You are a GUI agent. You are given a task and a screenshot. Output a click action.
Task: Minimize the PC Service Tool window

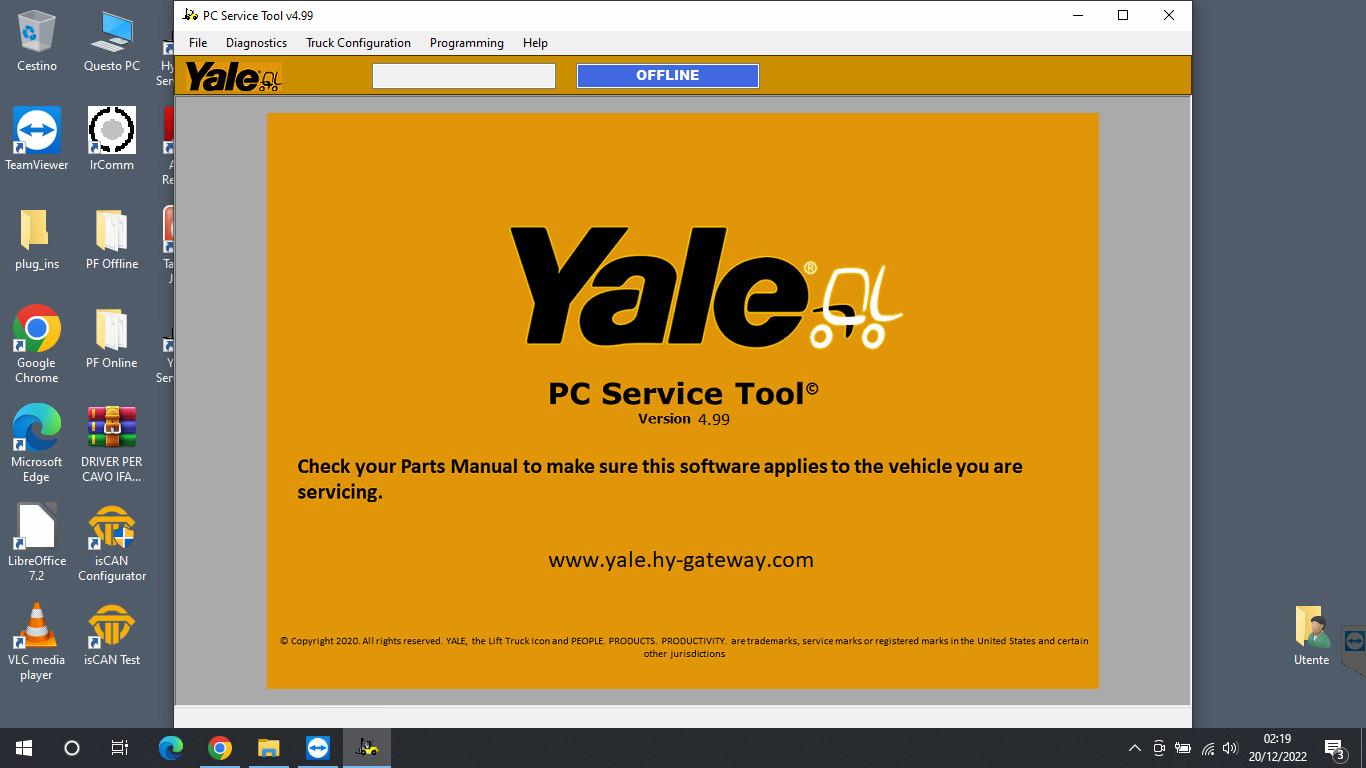[1078, 15]
